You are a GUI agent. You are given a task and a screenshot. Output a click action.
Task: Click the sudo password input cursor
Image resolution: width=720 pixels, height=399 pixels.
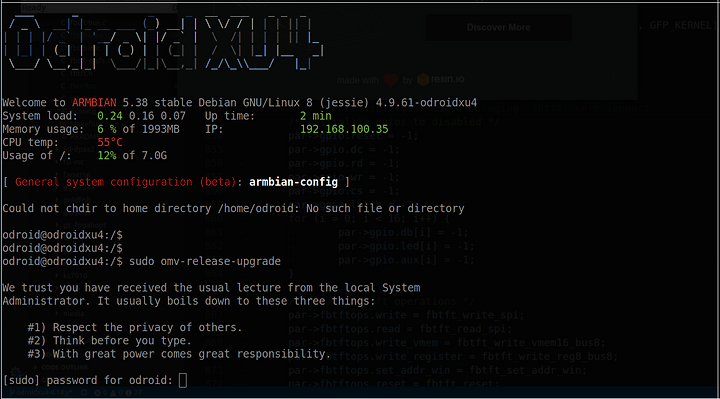point(183,380)
